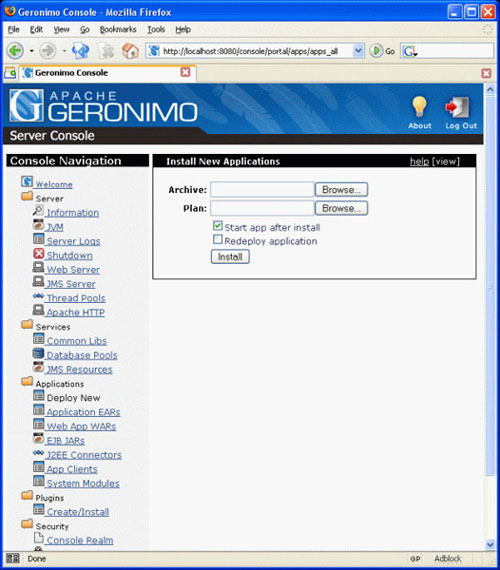Open the File menu
500x570 pixels.
14,29
